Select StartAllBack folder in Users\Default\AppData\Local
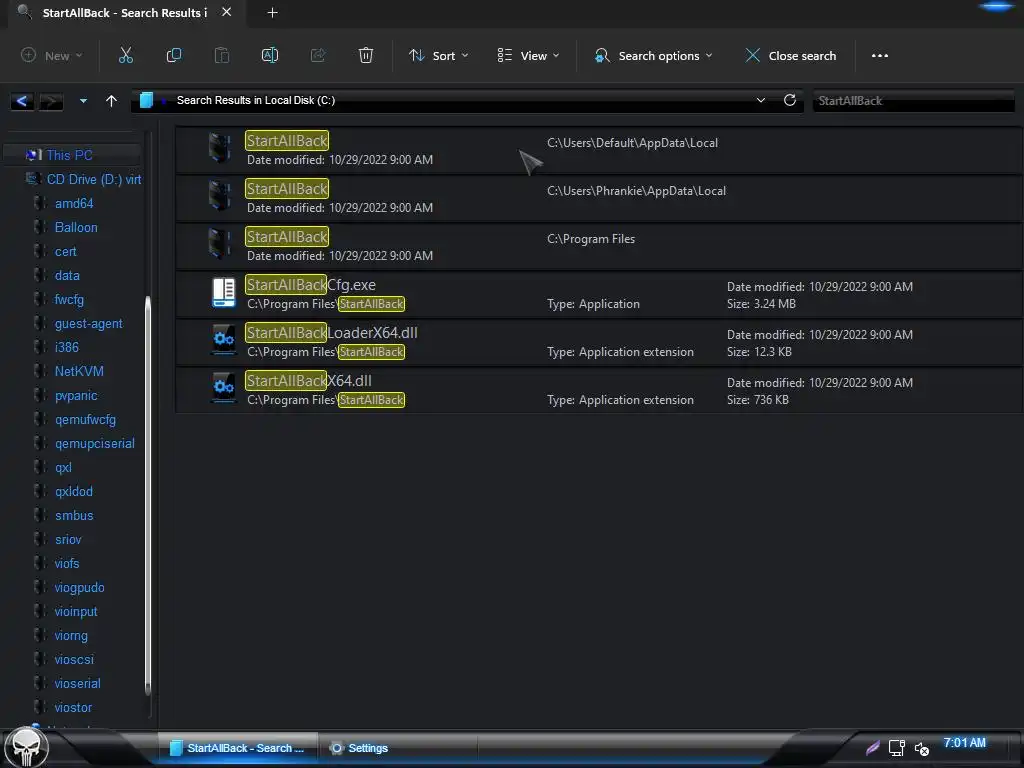Image resolution: width=1024 pixels, height=768 pixels. point(598,150)
